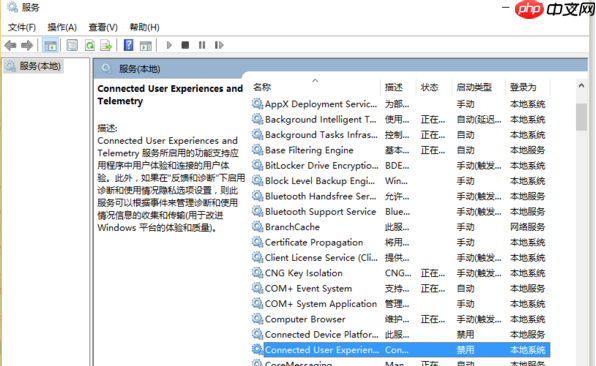This screenshot has height=366, width=596.
Task: Click the Forward arrow toolbar icon
Action: pyautogui.click(x=27, y=46)
